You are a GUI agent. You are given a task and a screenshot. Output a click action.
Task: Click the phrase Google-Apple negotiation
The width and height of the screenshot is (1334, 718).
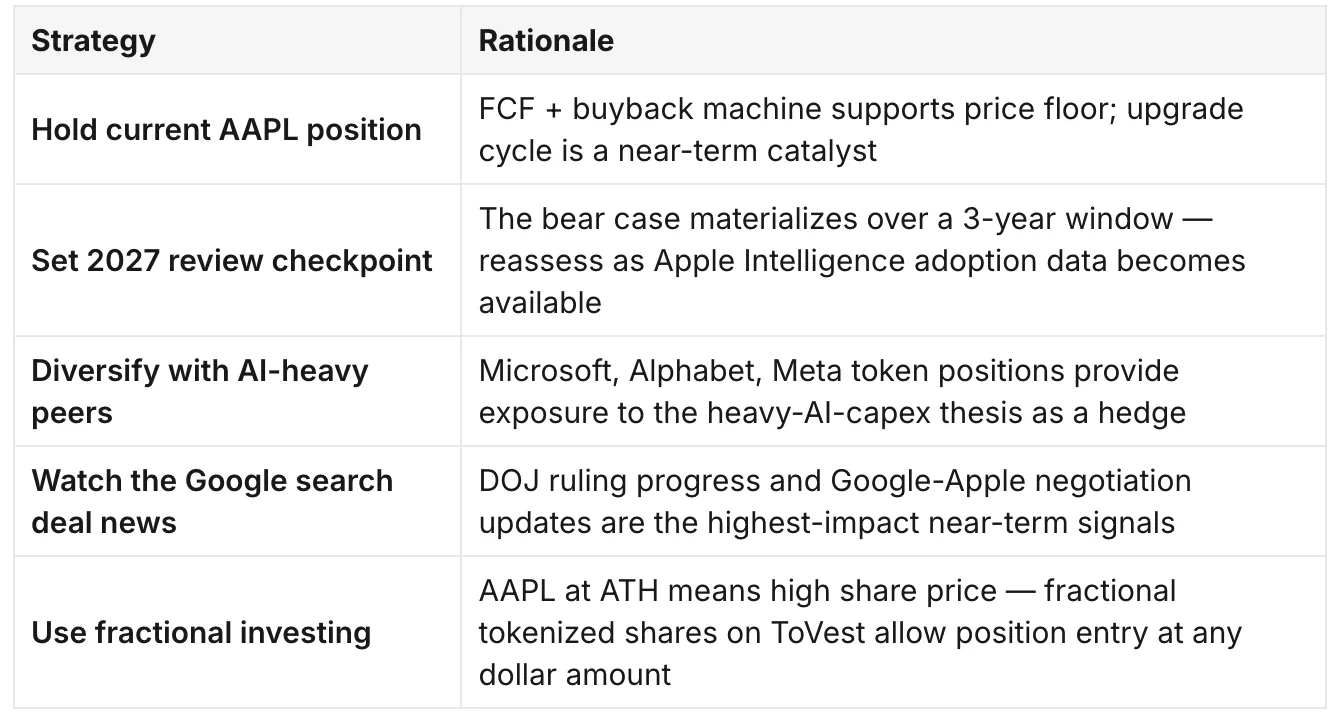[1011, 480]
